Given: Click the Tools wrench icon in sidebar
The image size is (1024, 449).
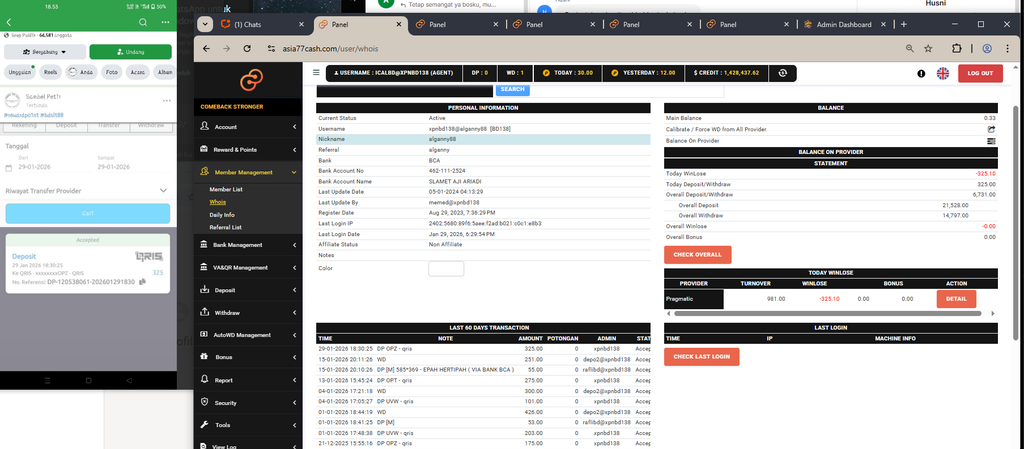Looking at the screenshot, I should point(204,425).
